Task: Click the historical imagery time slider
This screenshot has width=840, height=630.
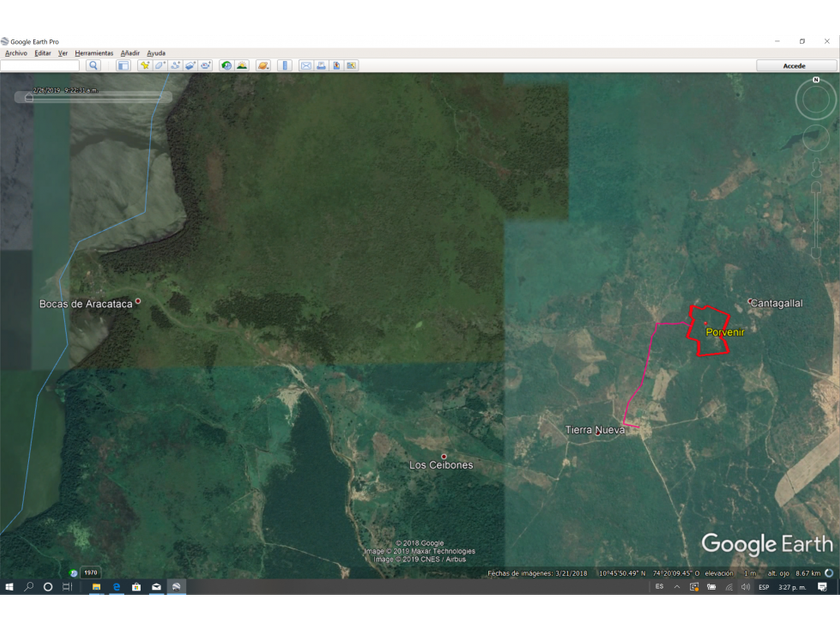Action: tap(95, 98)
